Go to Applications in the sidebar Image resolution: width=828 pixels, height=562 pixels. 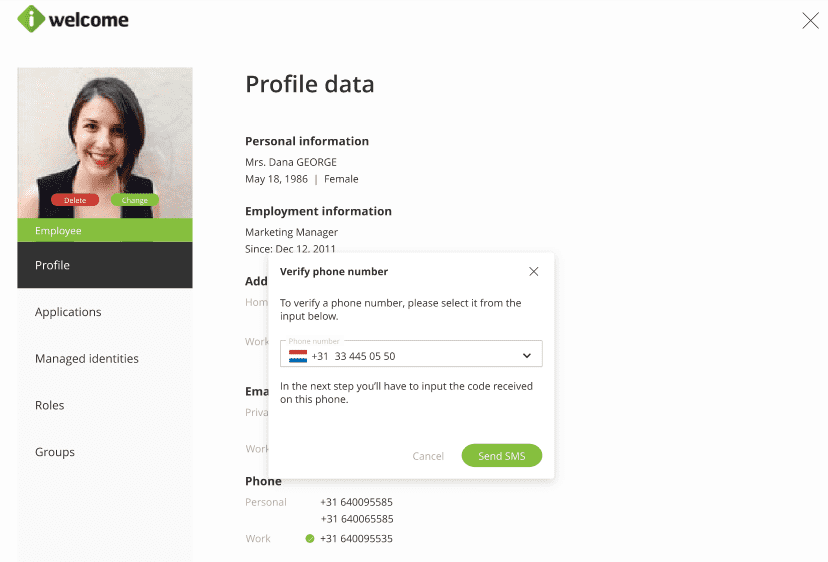(68, 312)
